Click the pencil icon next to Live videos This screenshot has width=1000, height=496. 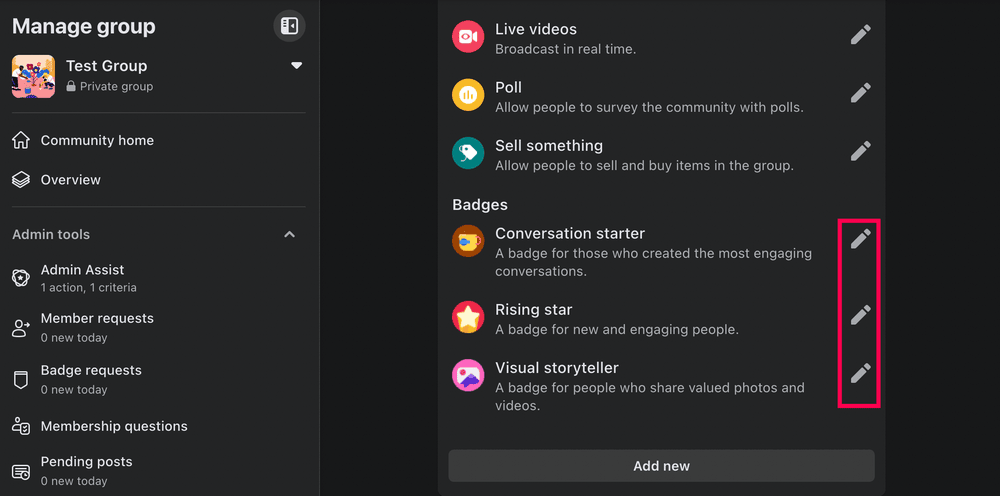[x=860, y=35]
